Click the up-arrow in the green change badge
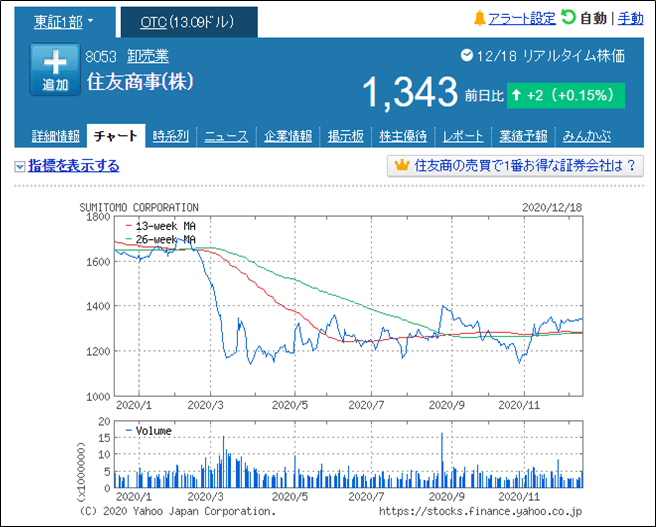The height and width of the screenshot is (527, 656). click(x=517, y=95)
